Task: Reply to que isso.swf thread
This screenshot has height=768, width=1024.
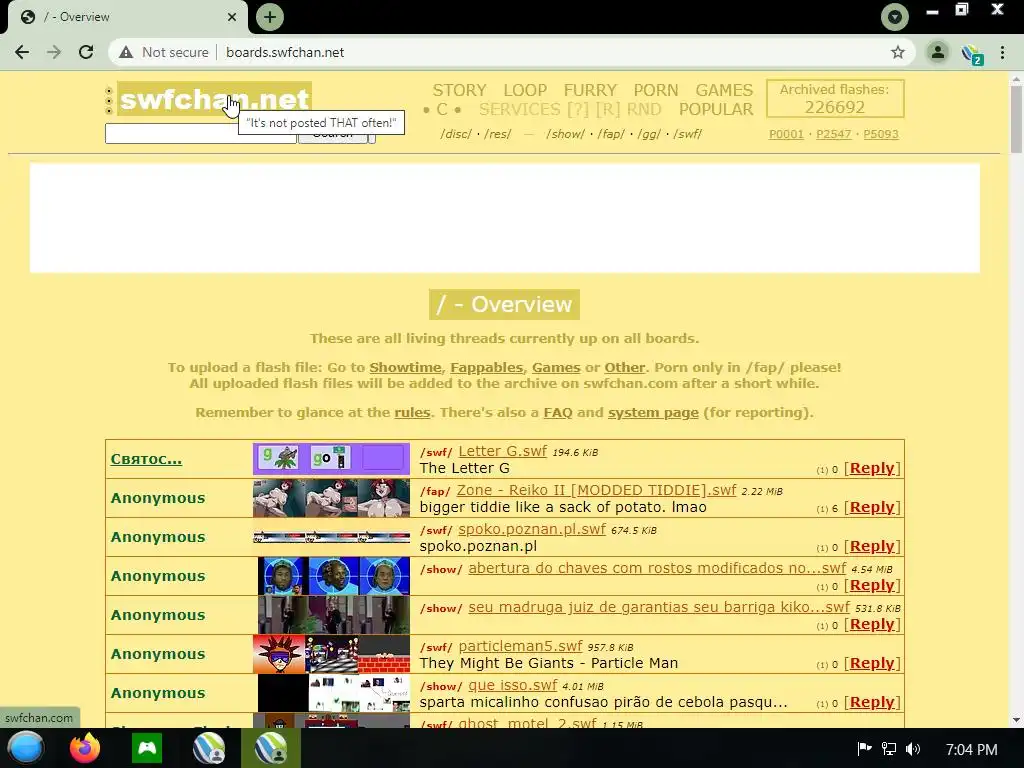Action: [872, 702]
